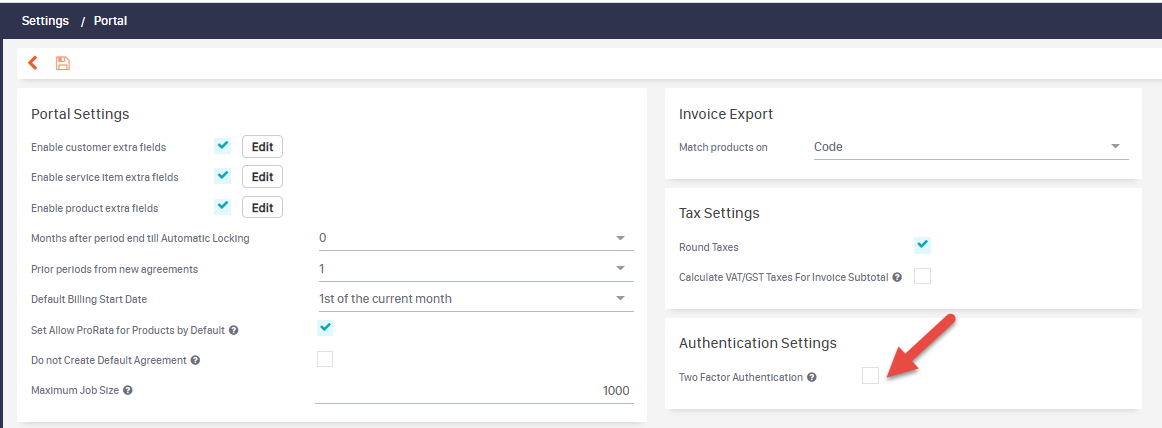Enable the Two Factor Authentication checkbox
The height and width of the screenshot is (428, 1162).
point(871,376)
